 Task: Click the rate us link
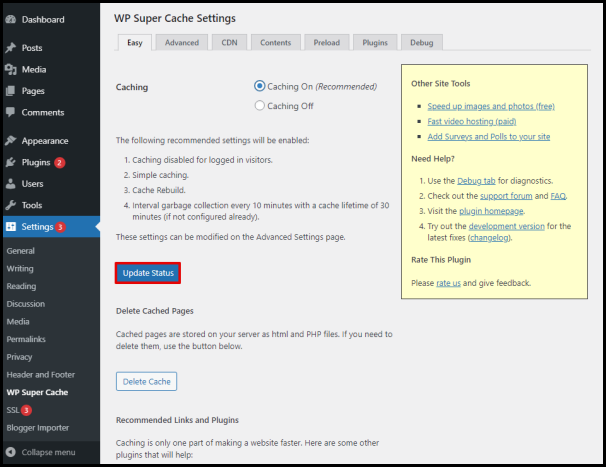point(448,283)
